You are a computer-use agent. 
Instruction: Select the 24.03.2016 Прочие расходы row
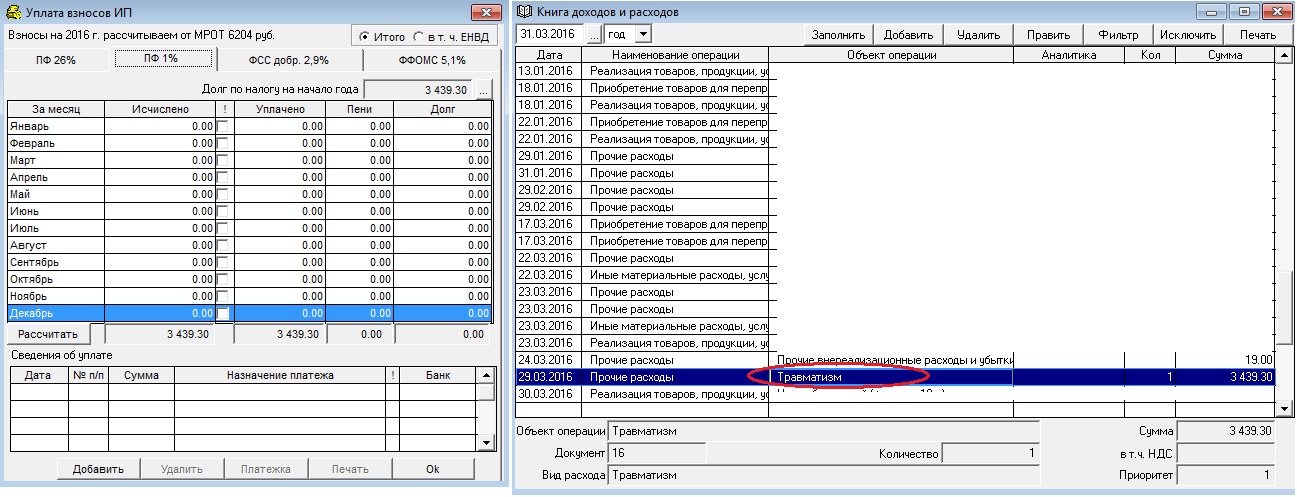[640, 360]
